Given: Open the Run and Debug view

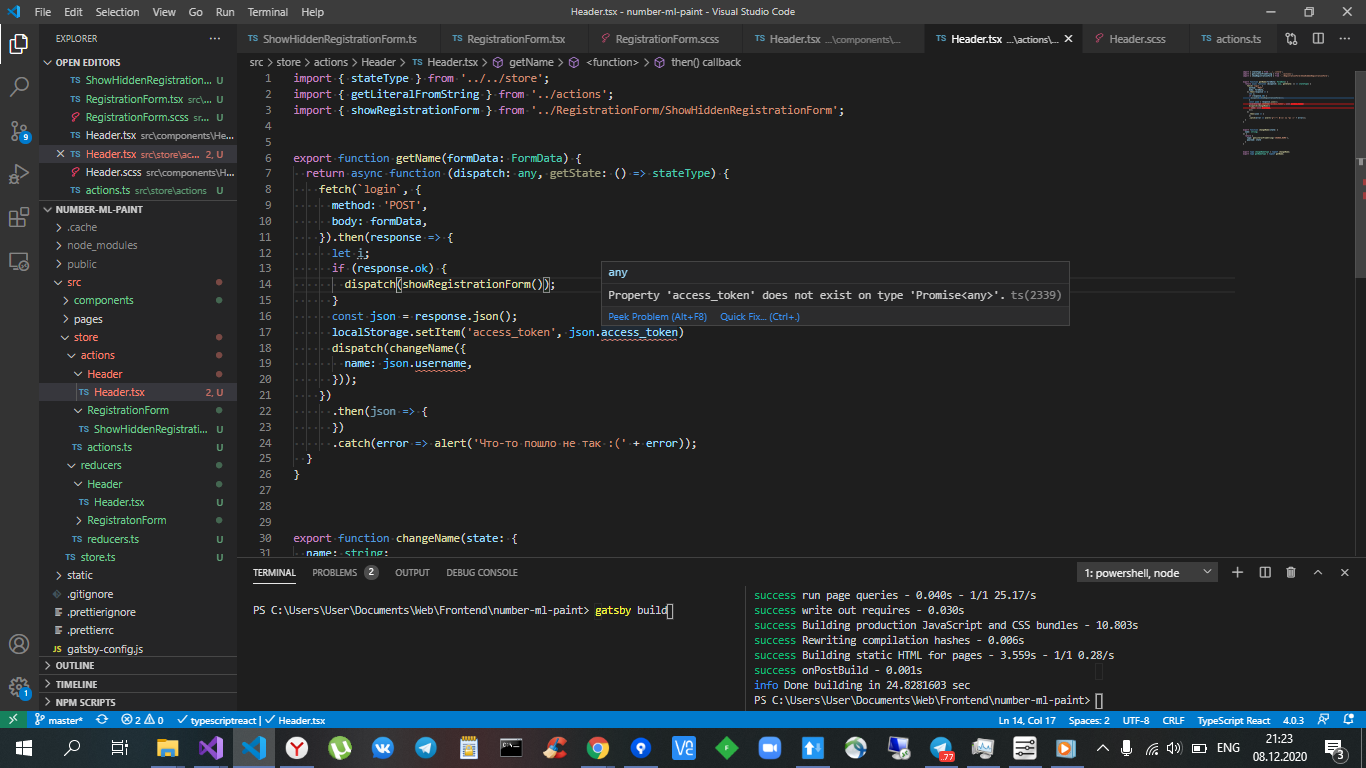Looking at the screenshot, I should coord(19,174).
